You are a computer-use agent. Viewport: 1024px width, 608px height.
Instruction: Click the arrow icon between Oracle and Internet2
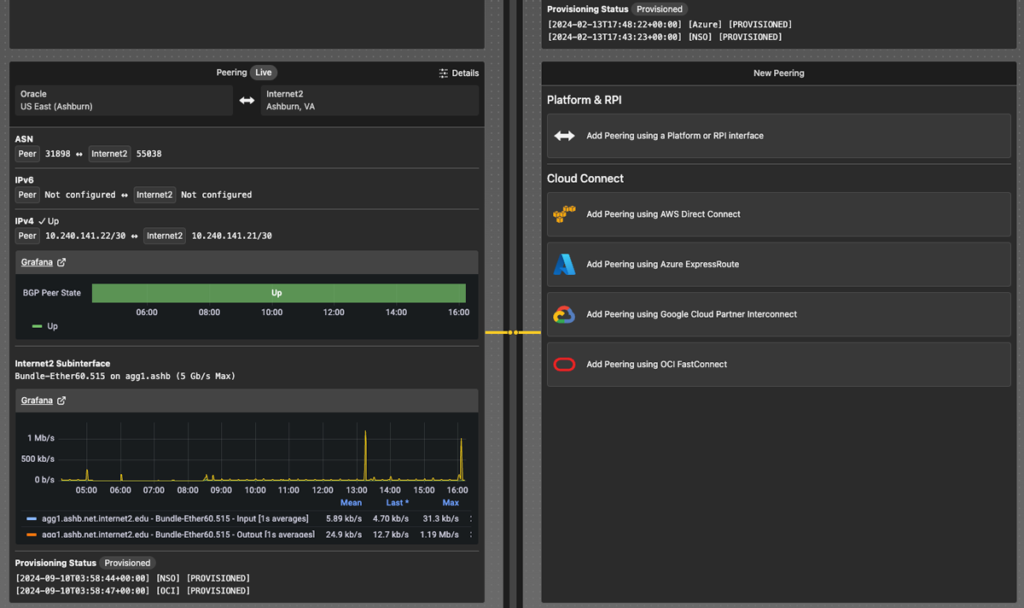pos(246,100)
